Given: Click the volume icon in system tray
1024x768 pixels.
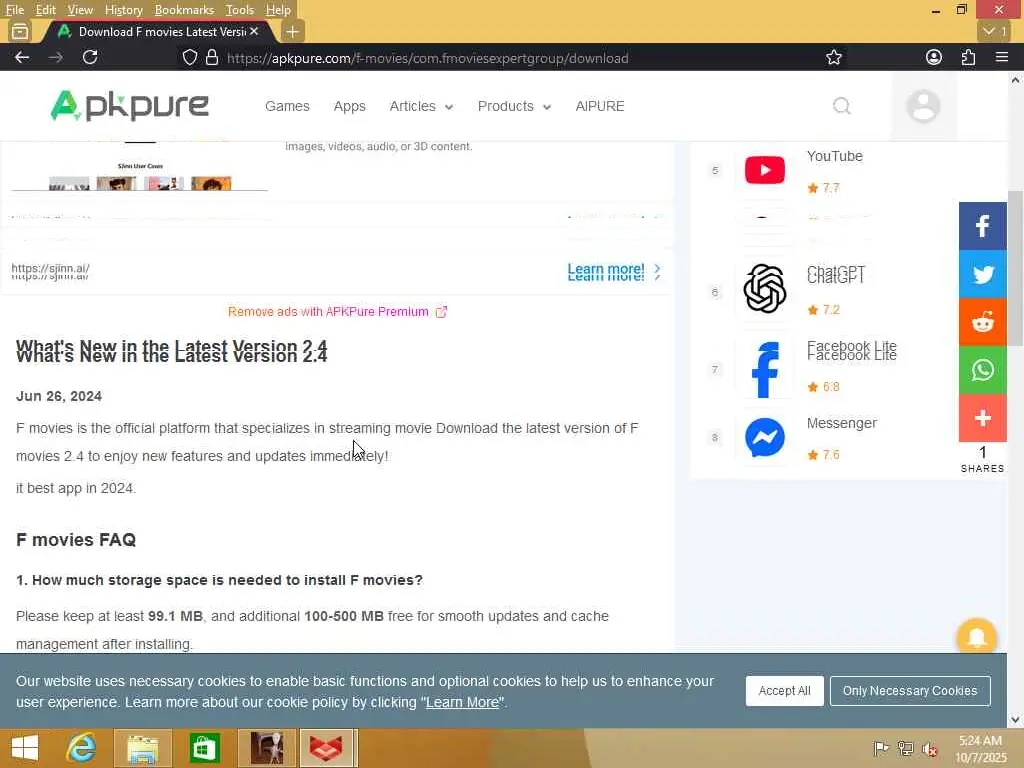Looking at the screenshot, I should (x=929, y=749).
